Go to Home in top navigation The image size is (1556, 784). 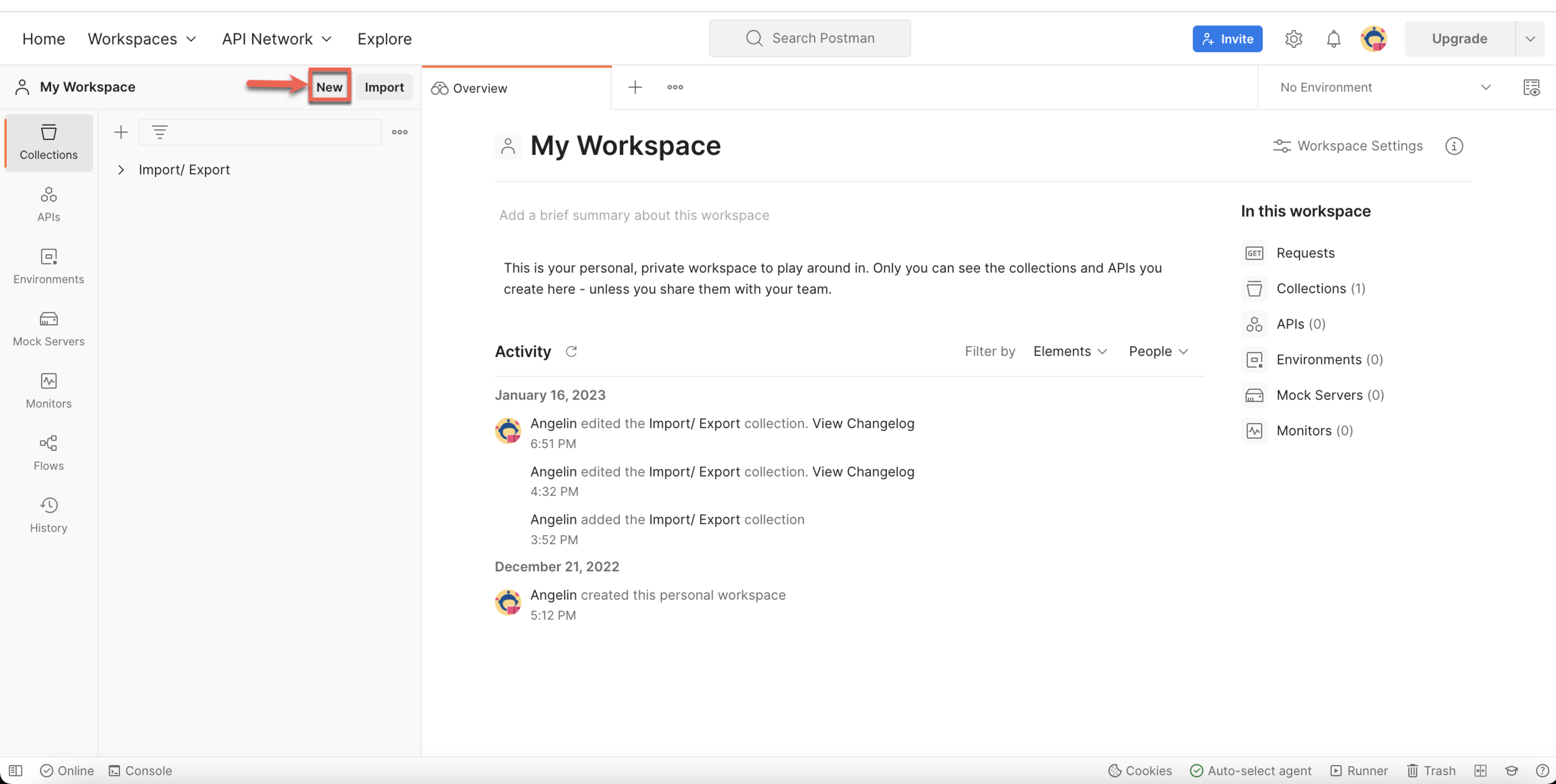point(44,39)
